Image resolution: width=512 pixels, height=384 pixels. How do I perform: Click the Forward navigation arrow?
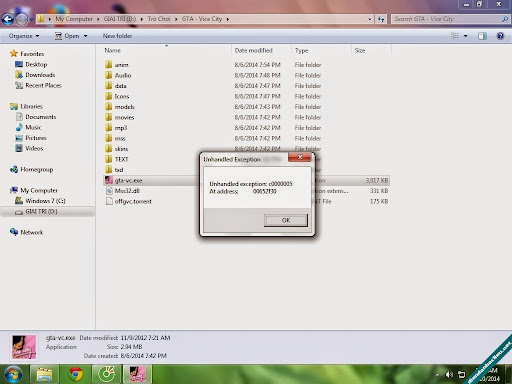point(22,19)
